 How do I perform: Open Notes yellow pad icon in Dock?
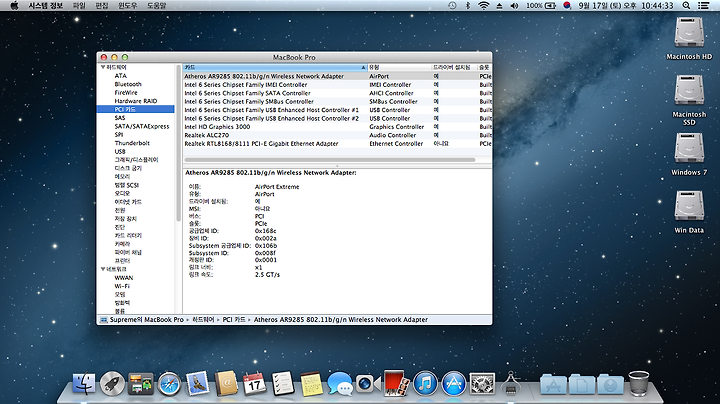[311, 384]
